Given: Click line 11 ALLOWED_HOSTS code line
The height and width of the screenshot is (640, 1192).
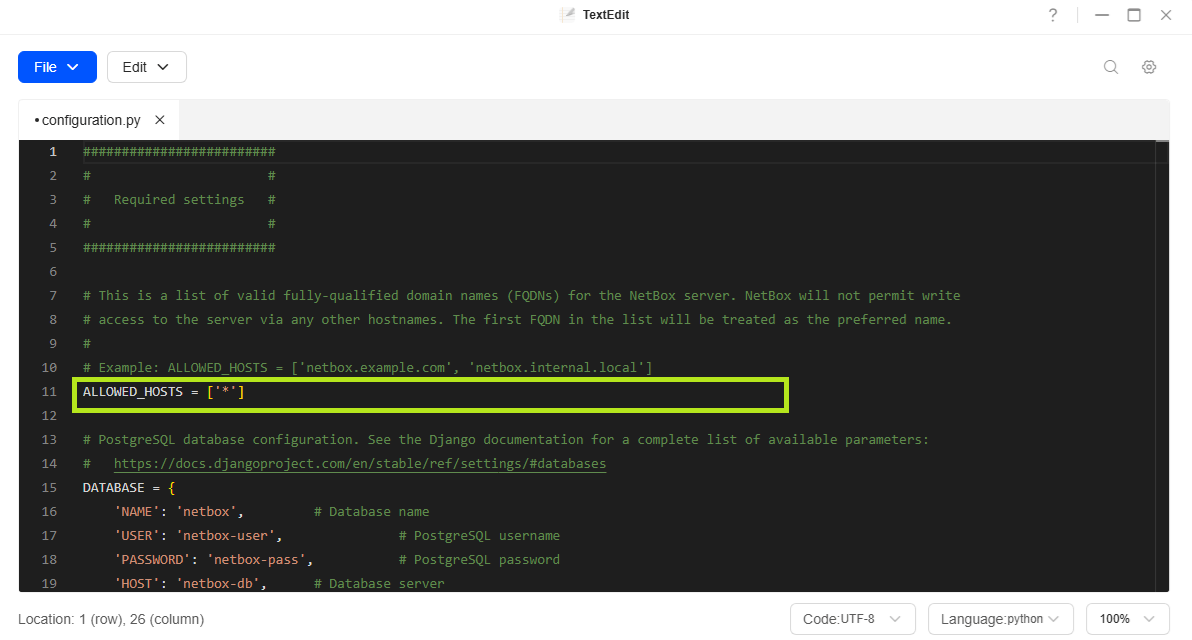Looking at the screenshot, I should (x=164, y=392).
